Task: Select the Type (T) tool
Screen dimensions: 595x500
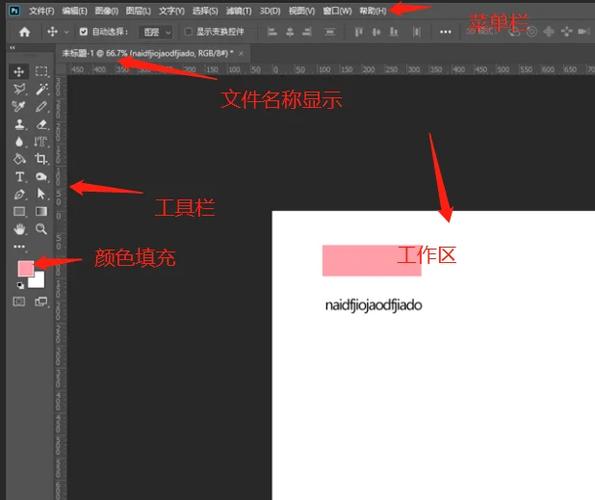Action: point(19,177)
